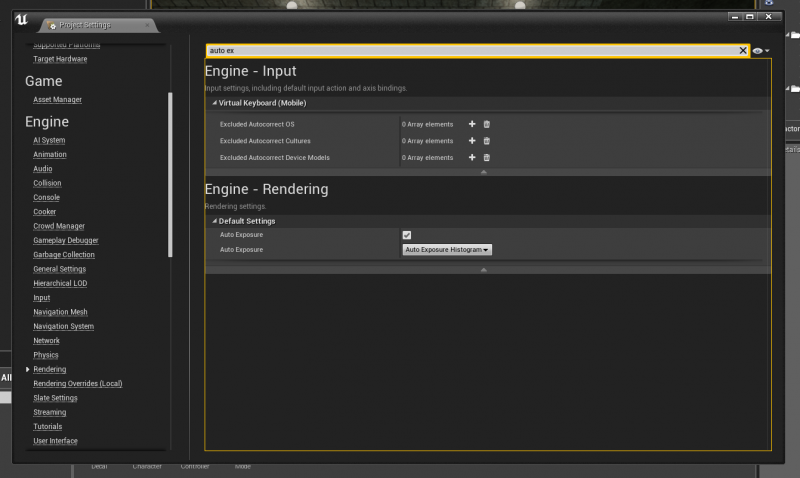
Task: Empty the Excluded Autocorrect Cultures array
Action: click(x=487, y=141)
